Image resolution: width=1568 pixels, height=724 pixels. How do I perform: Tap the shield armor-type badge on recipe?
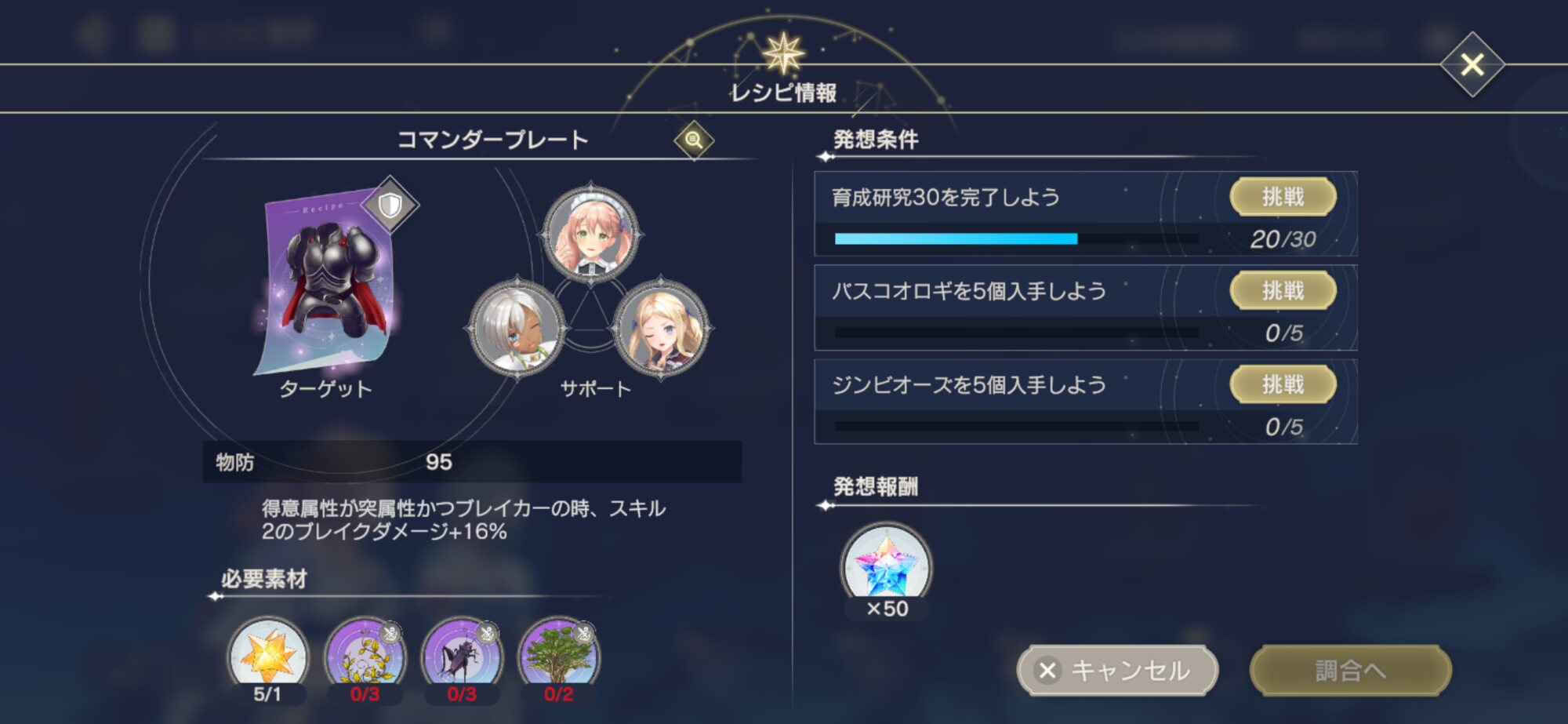click(390, 206)
